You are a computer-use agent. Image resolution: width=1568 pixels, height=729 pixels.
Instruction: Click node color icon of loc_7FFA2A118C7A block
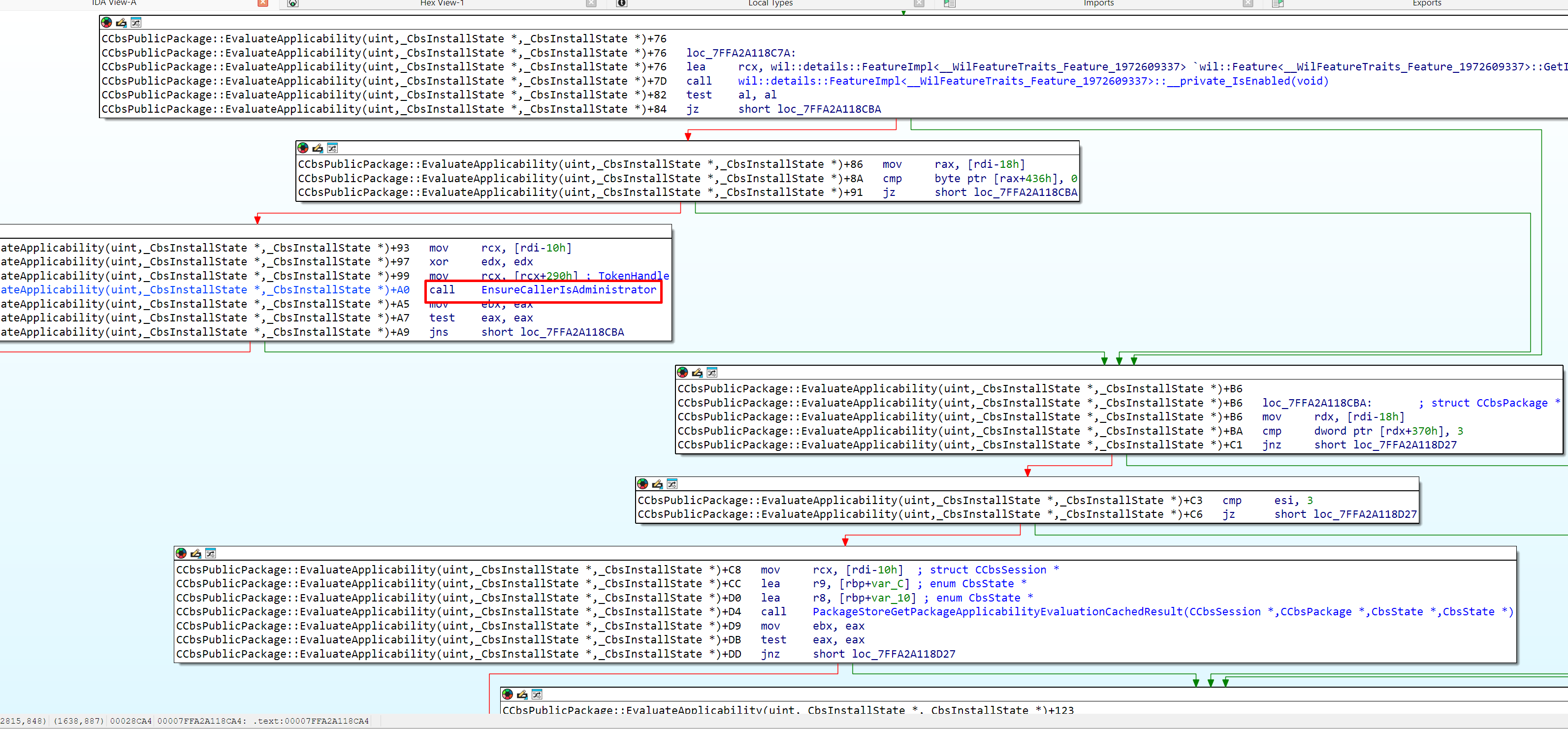click(x=106, y=23)
